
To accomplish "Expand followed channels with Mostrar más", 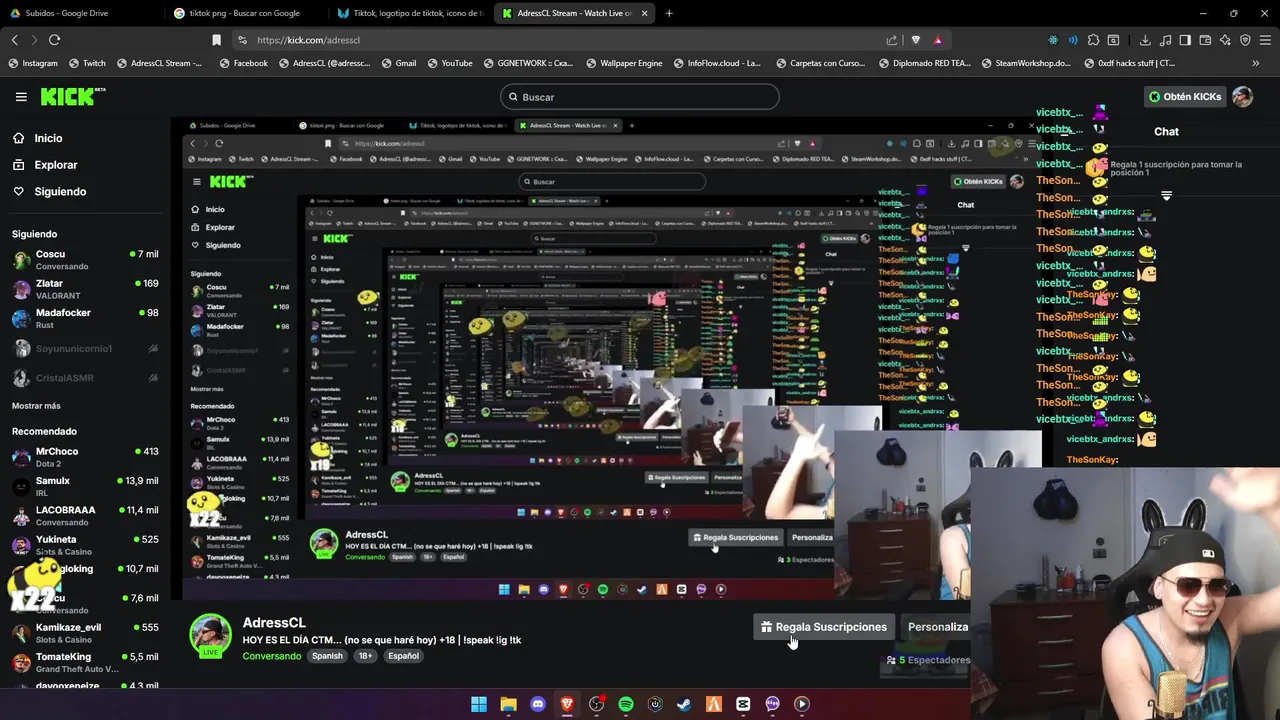I will (x=36, y=406).
